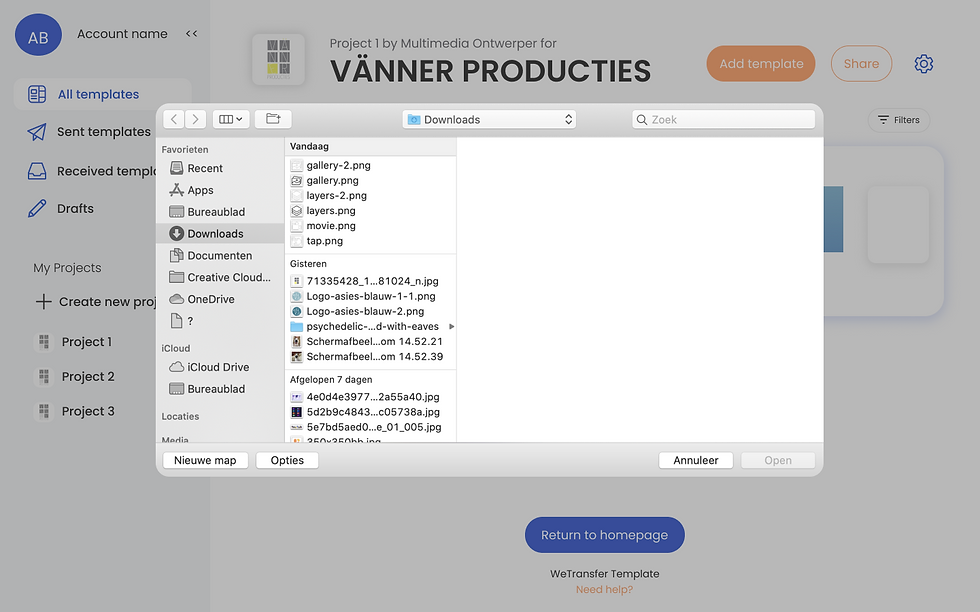The height and width of the screenshot is (612, 980).
Task: Open settings via the gear icon
Action: coord(923,64)
